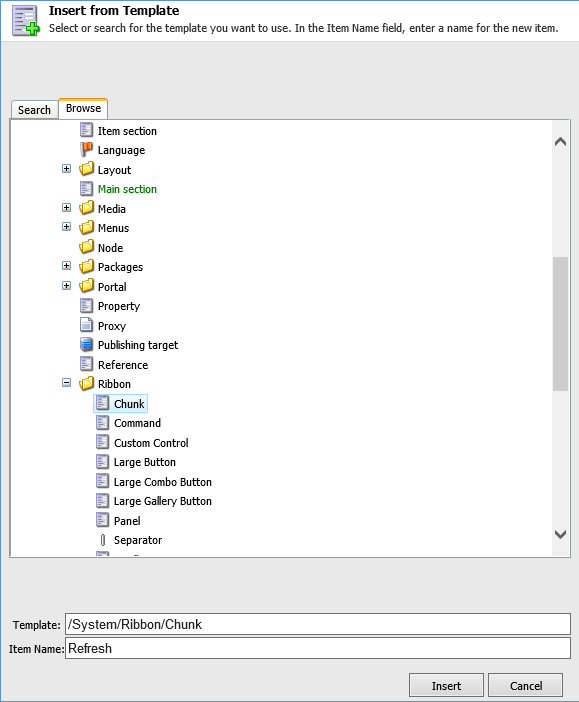
Task: Select the Custom Control label
Action: (x=151, y=443)
